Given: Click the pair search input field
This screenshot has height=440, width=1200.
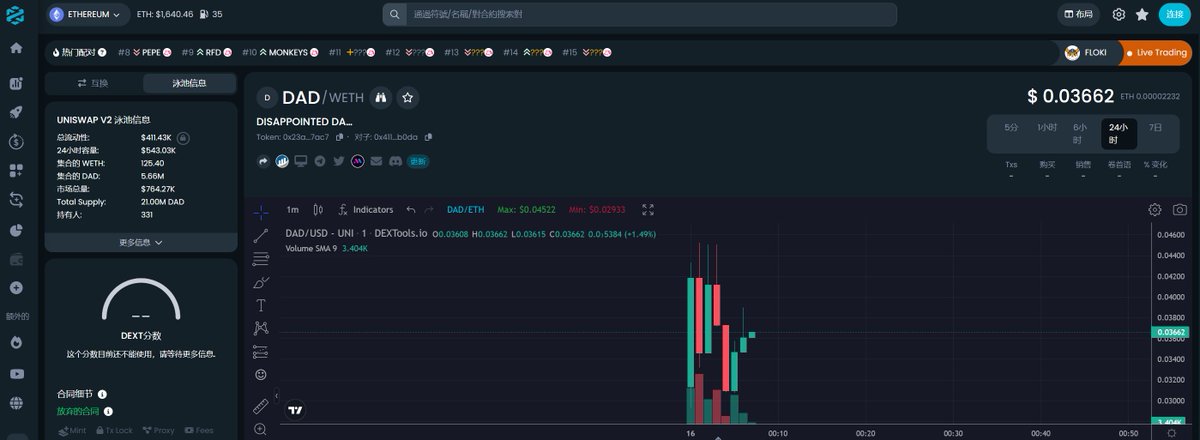Looking at the screenshot, I should (x=639, y=14).
